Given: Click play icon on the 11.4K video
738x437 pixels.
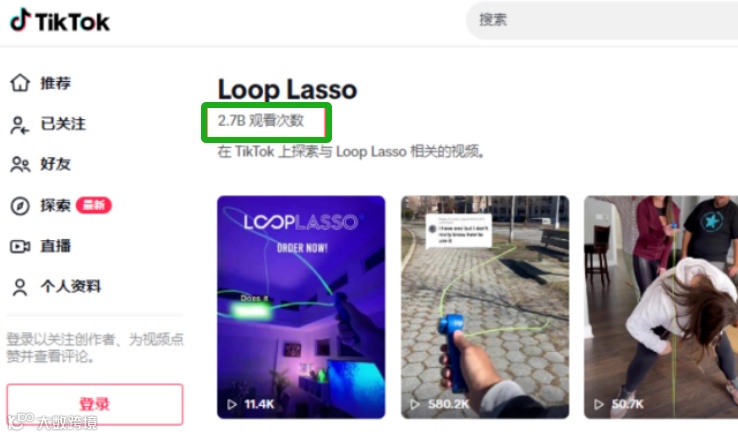Looking at the screenshot, I should (232, 404).
